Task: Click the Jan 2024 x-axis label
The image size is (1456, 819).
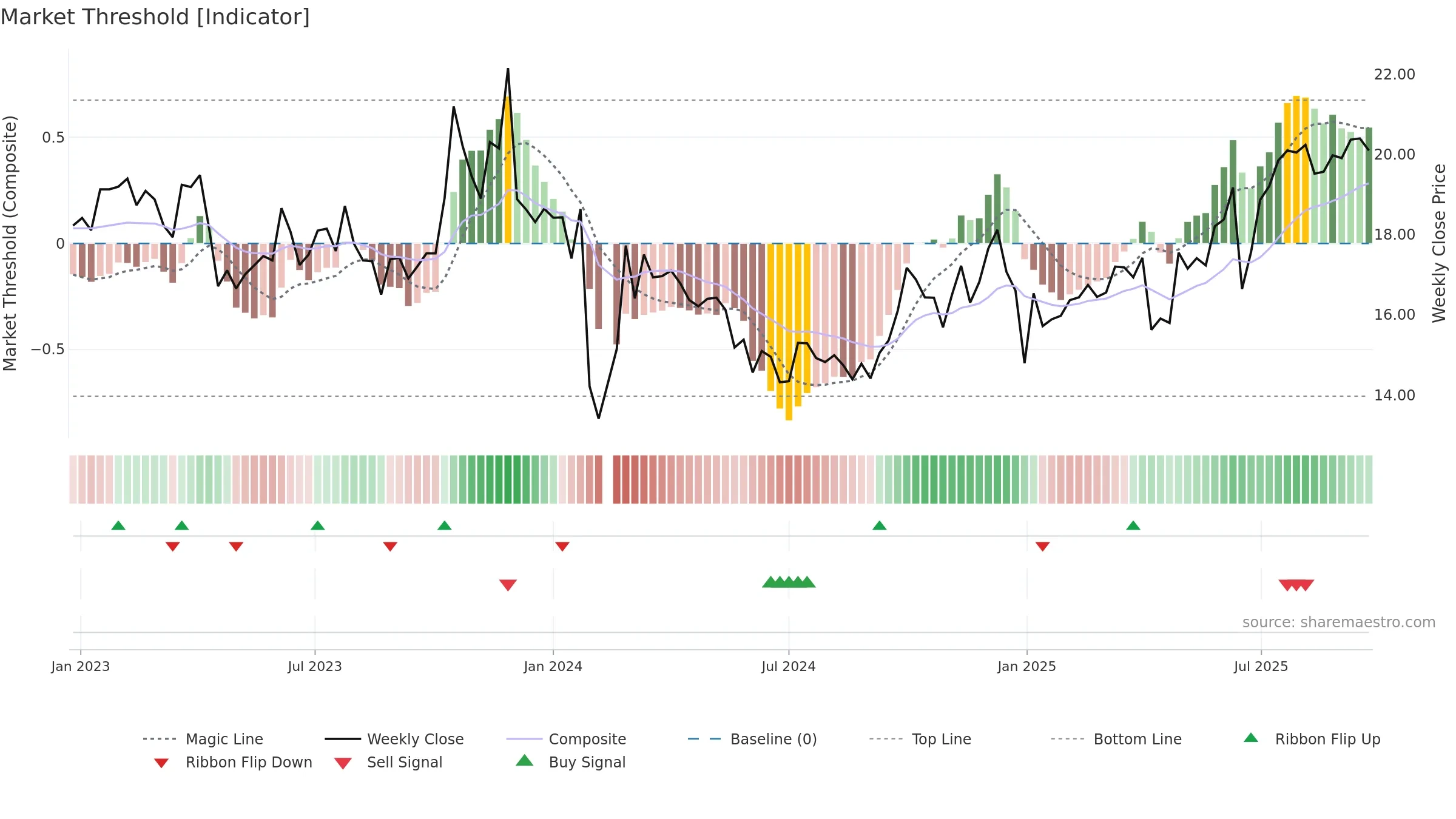Action: [x=553, y=666]
